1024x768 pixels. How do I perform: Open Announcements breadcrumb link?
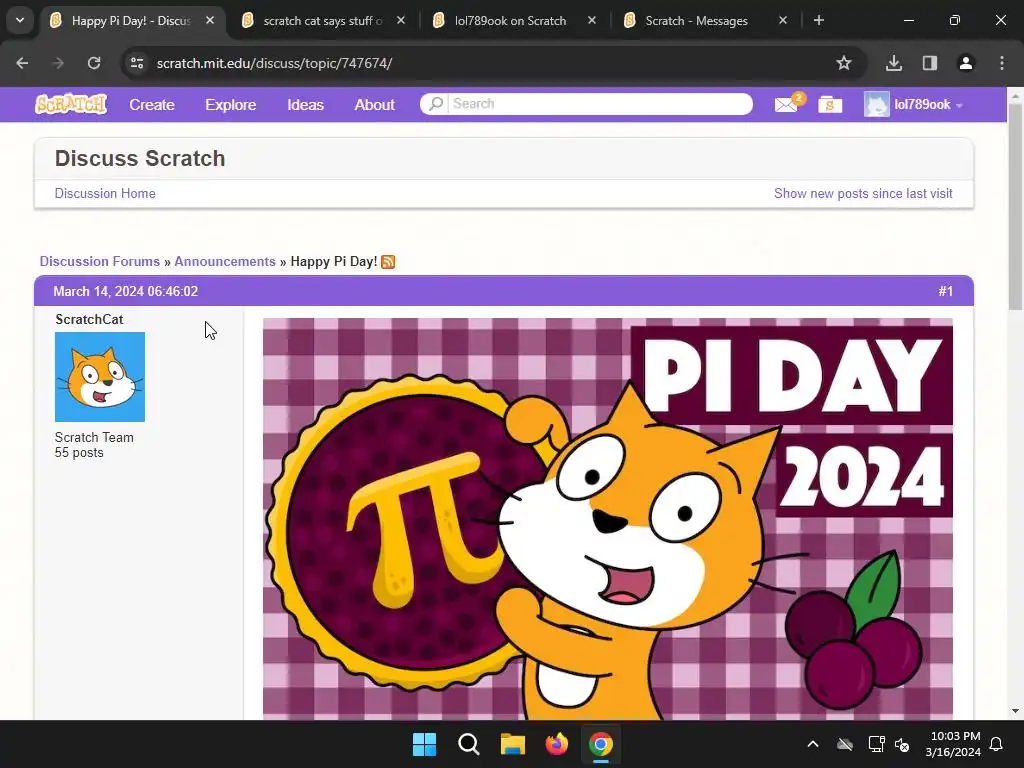point(225,261)
